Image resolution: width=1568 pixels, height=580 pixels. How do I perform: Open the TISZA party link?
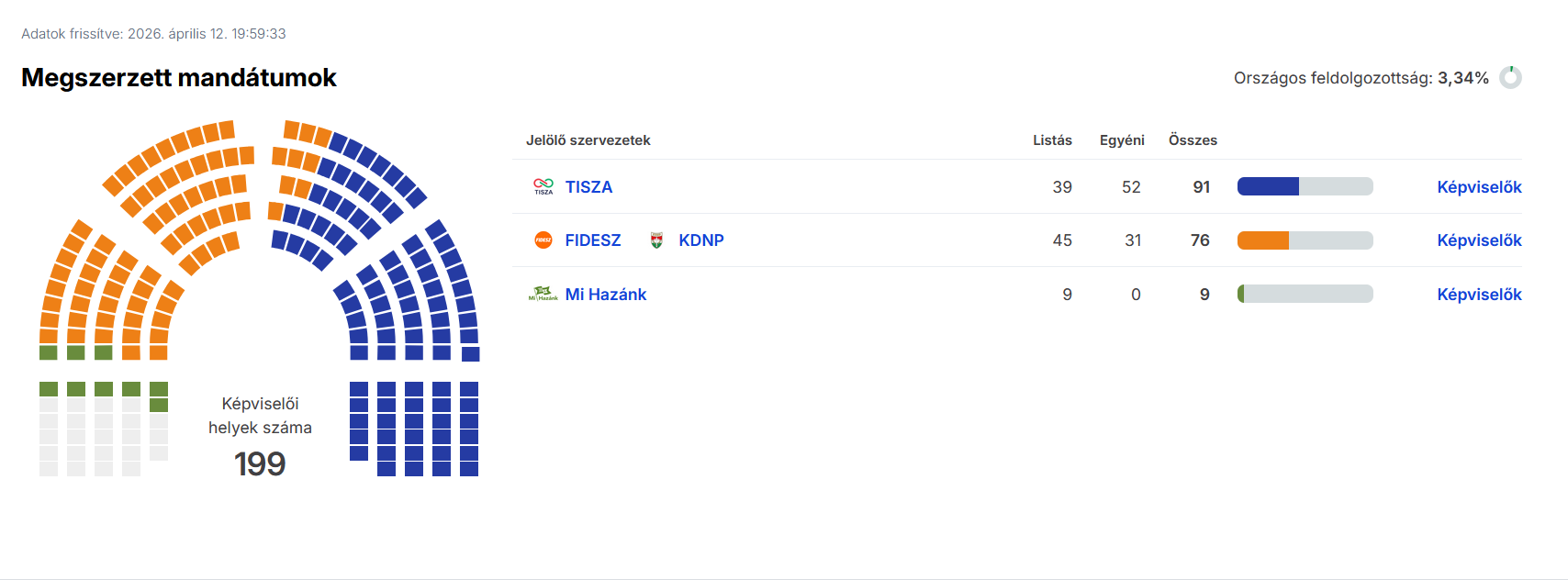(x=588, y=187)
